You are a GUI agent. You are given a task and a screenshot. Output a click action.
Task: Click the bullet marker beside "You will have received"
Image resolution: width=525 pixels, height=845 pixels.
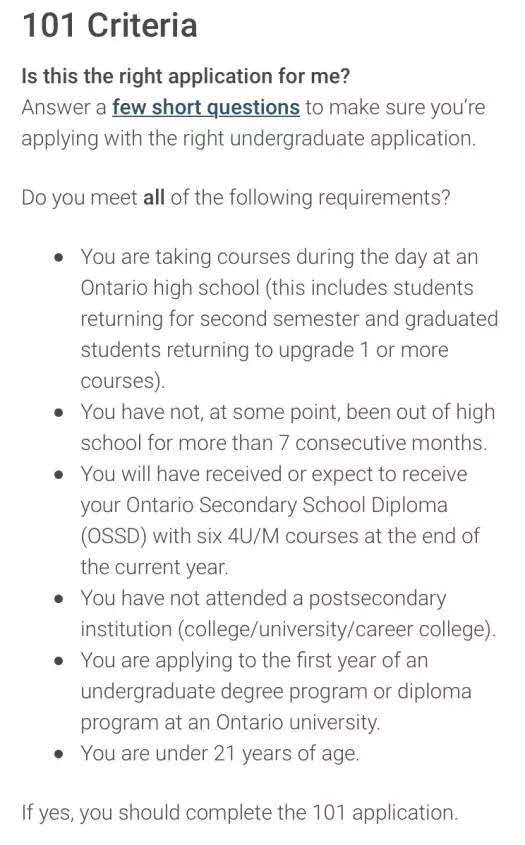[59, 475]
